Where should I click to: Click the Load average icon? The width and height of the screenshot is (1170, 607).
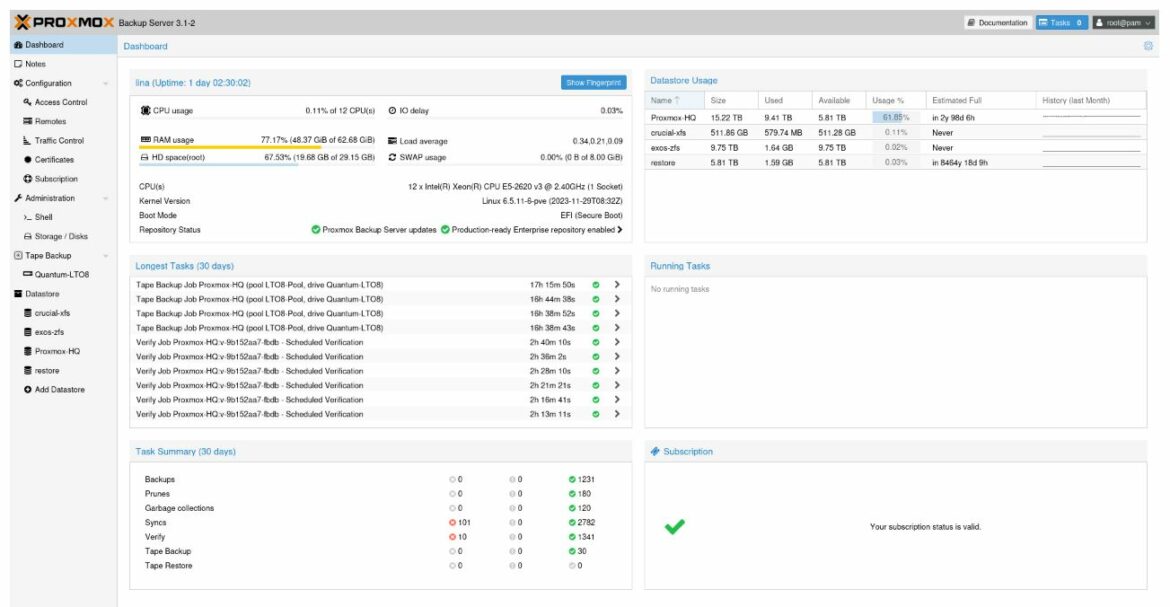pos(392,141)
